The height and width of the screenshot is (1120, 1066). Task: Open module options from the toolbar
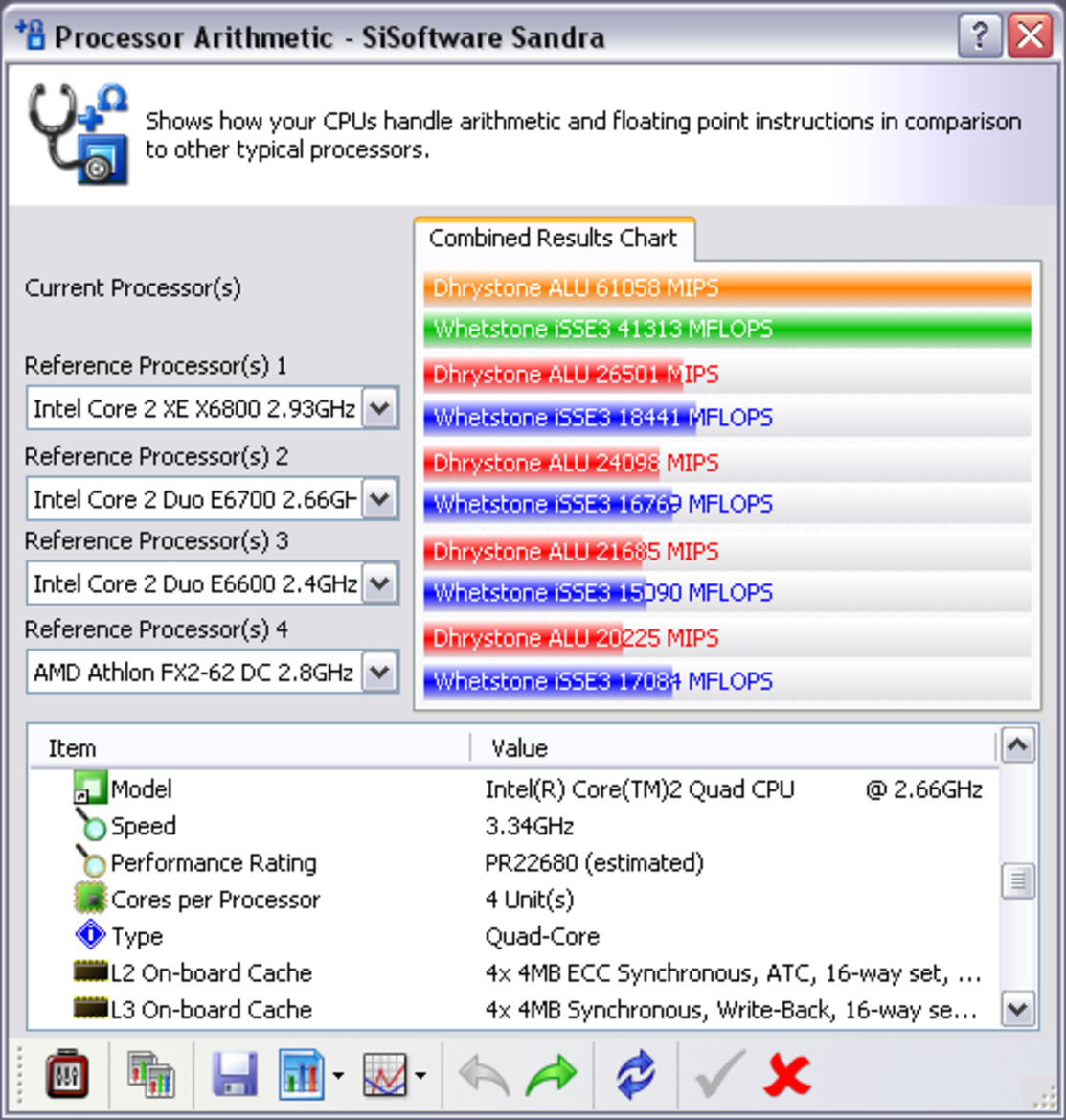pyautogui.click(x=66, y=1074)
